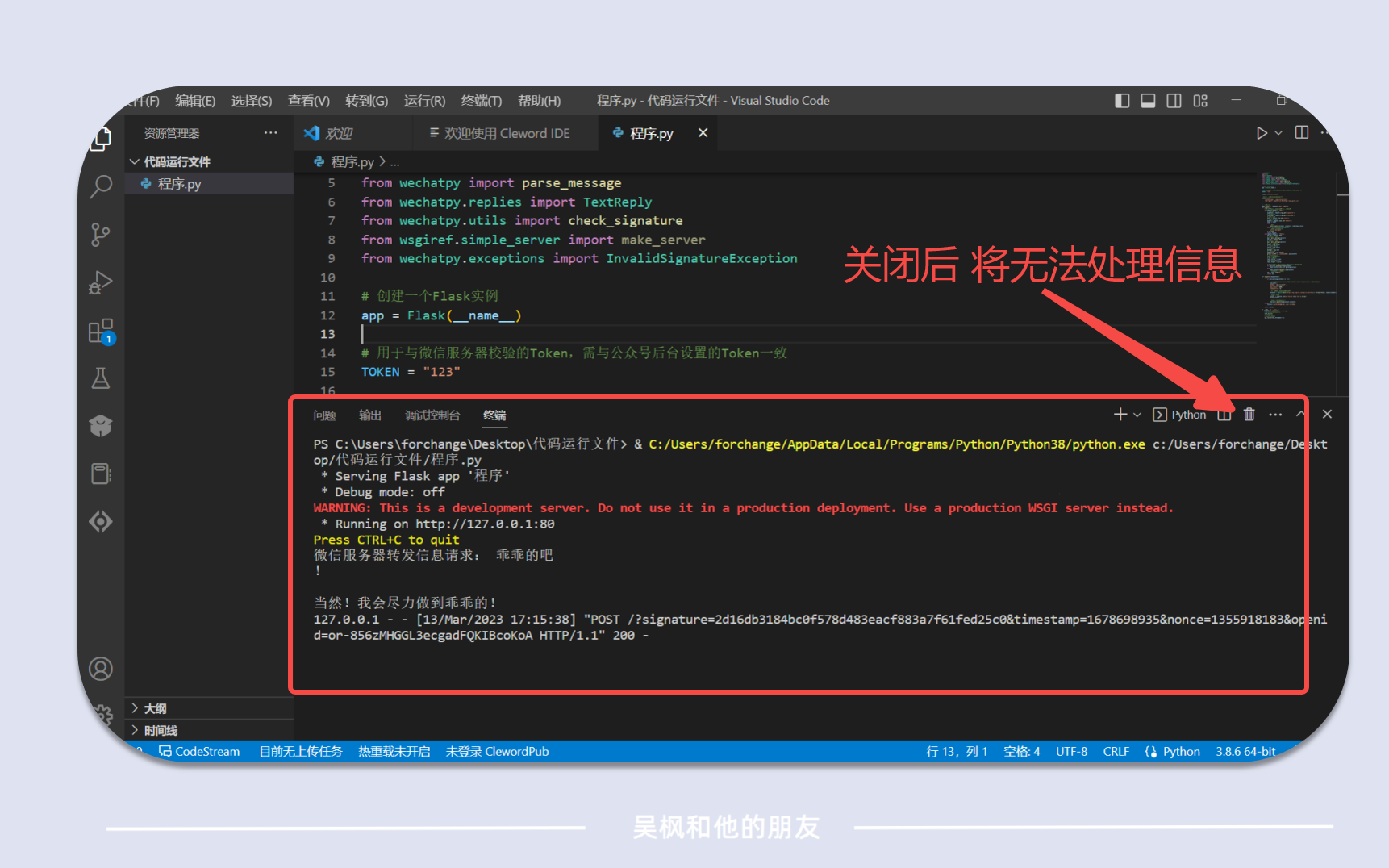The height and width of the screenshot is (868, 1389).
Task: Open the Extensions view with badge
Action: [101, 331]
